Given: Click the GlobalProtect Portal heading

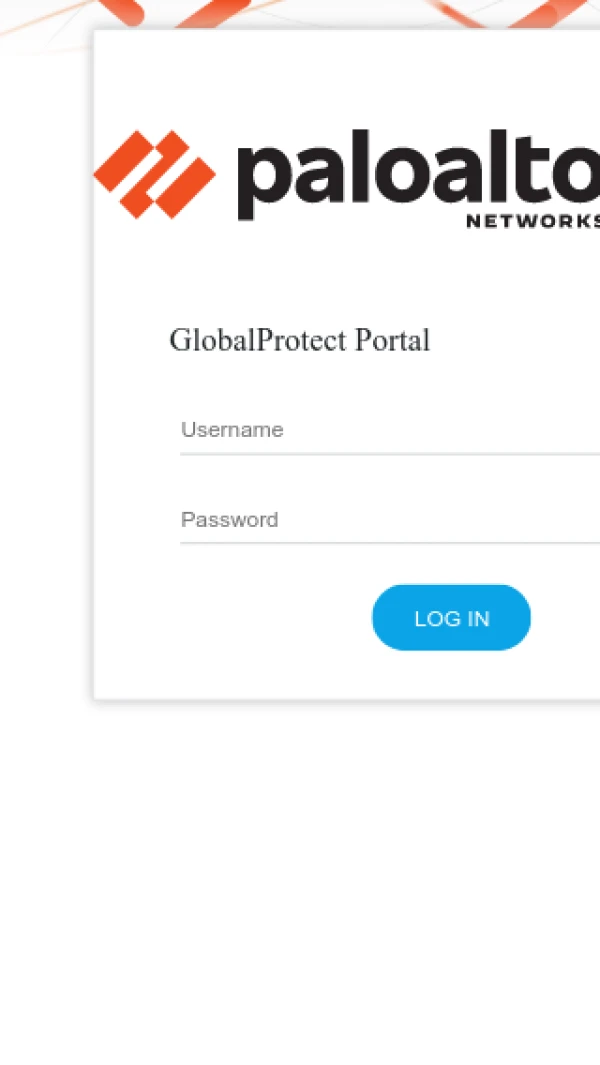Looking at the screenshot, I should (x=299, y=340).
